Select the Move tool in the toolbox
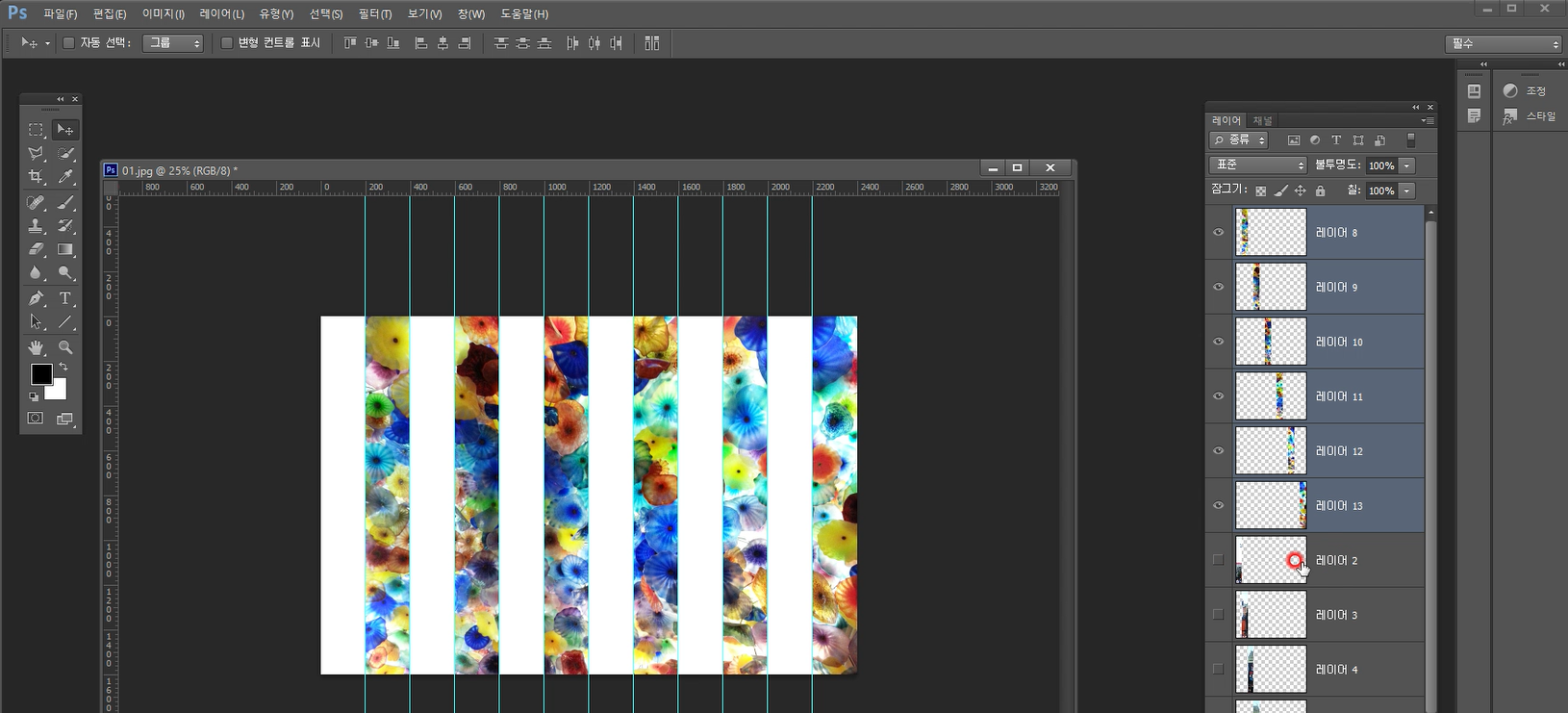The width and height of the screenshot is (1568, 713). click(65, 130)
